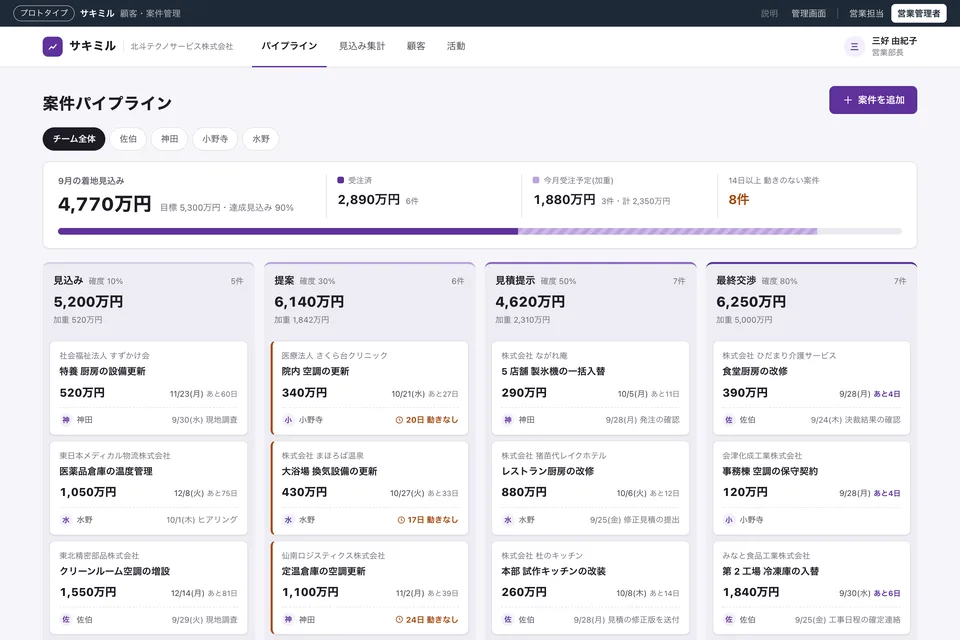The height and width of the screenshot is (640, 960).
Task: Open the 管理画面 link
Action: click(808, 13)
